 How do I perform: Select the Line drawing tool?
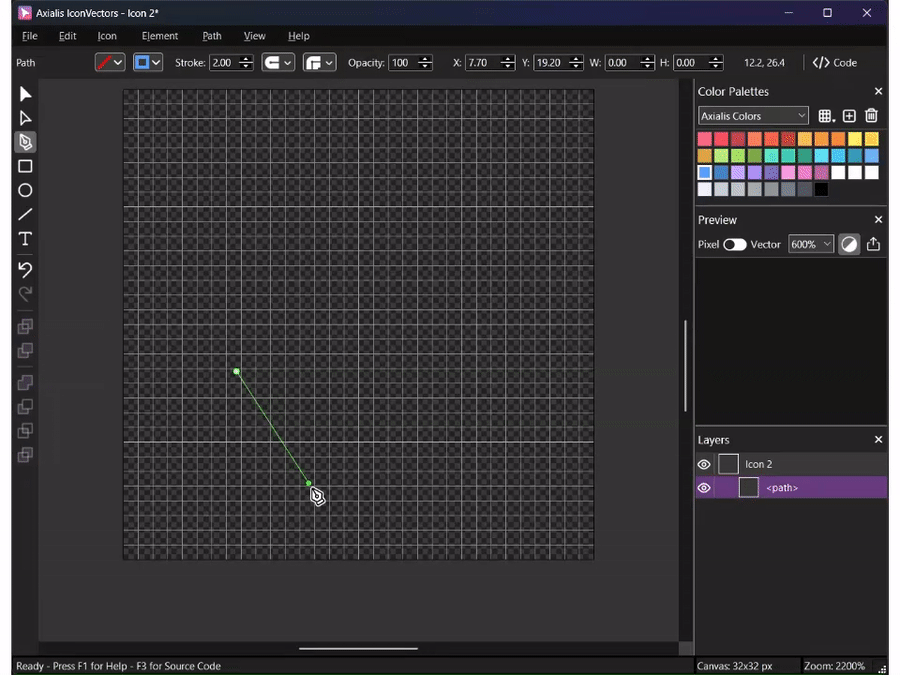(x=26, y=214)
